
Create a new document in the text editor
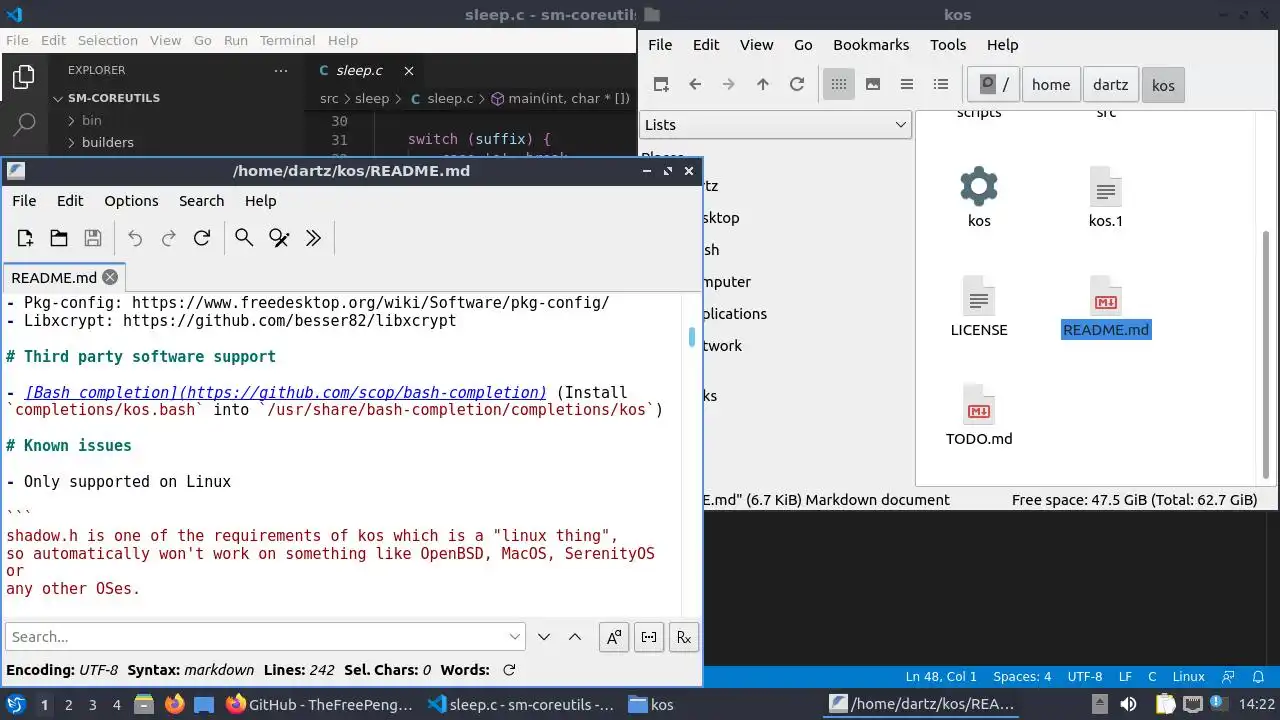25,238
